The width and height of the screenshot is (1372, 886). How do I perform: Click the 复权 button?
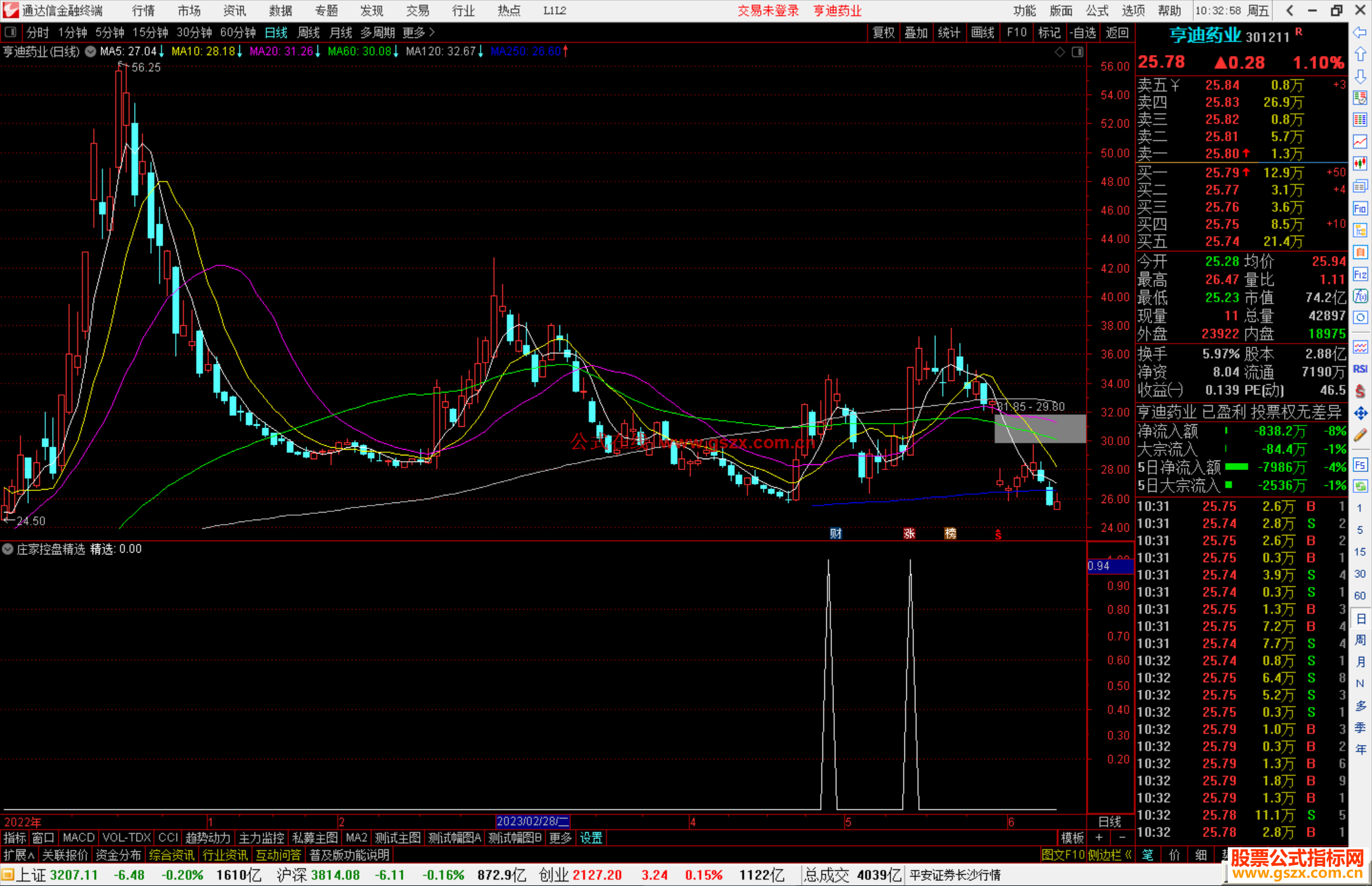click(884, 32)
